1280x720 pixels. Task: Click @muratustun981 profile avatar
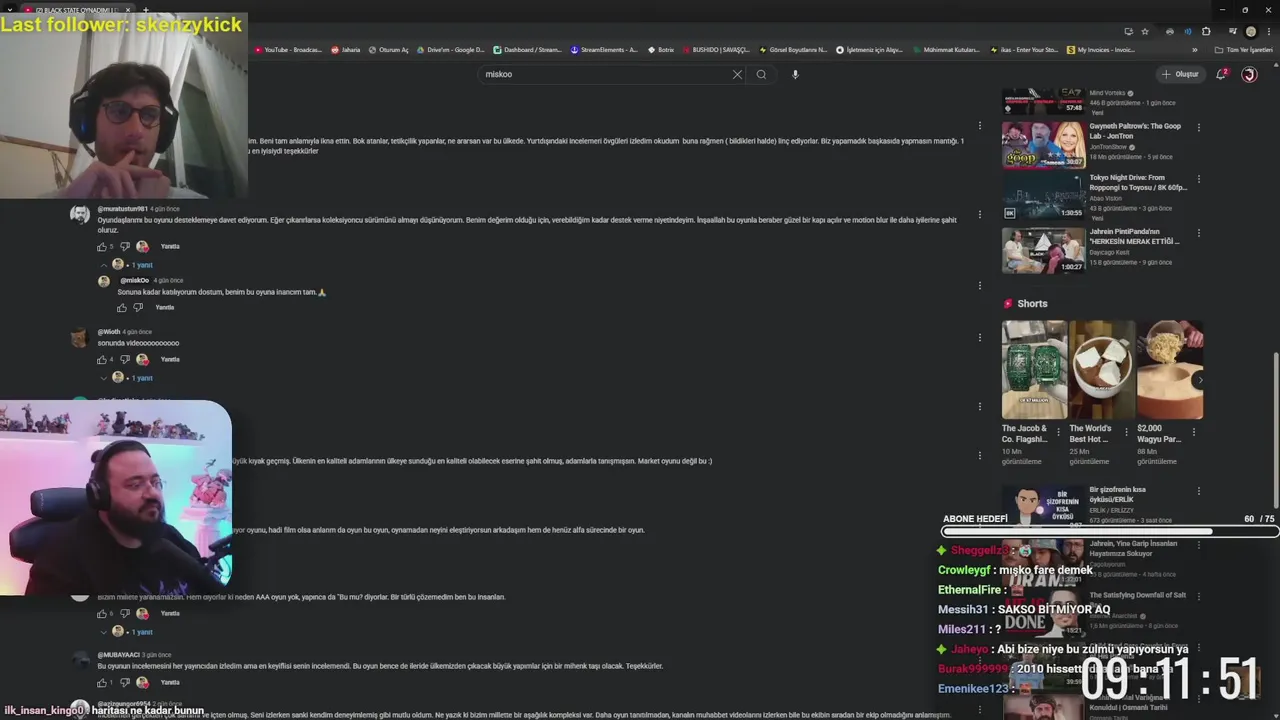pyautogui.click(x=79, y=215)
